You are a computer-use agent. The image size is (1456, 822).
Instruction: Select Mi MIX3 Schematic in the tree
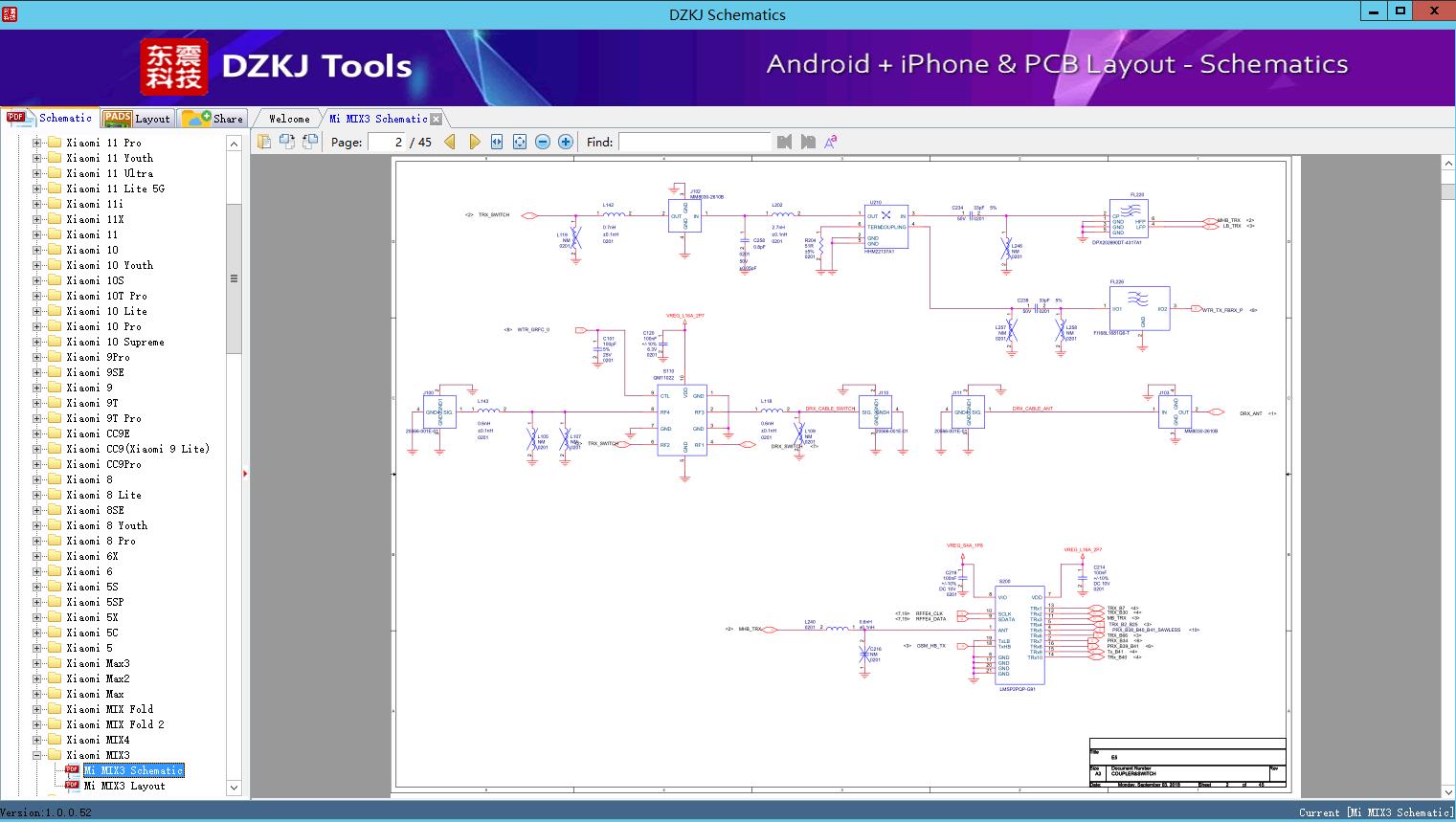click(133, 770)
